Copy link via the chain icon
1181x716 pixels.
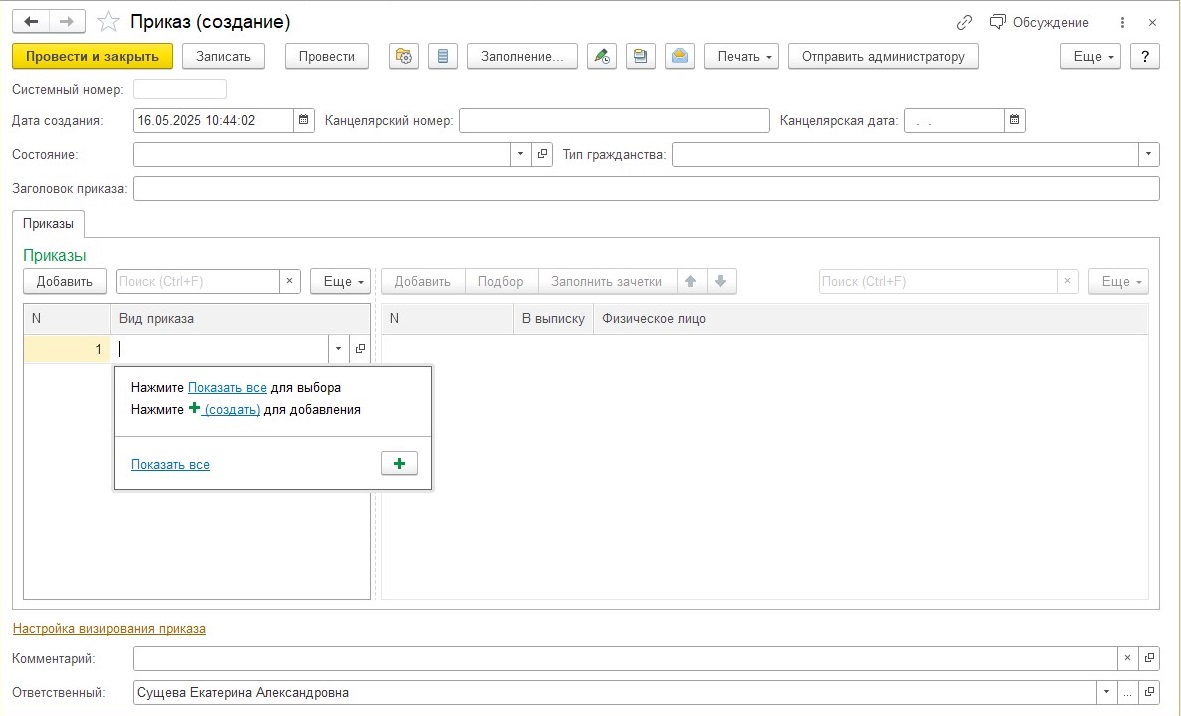(964, 23)
